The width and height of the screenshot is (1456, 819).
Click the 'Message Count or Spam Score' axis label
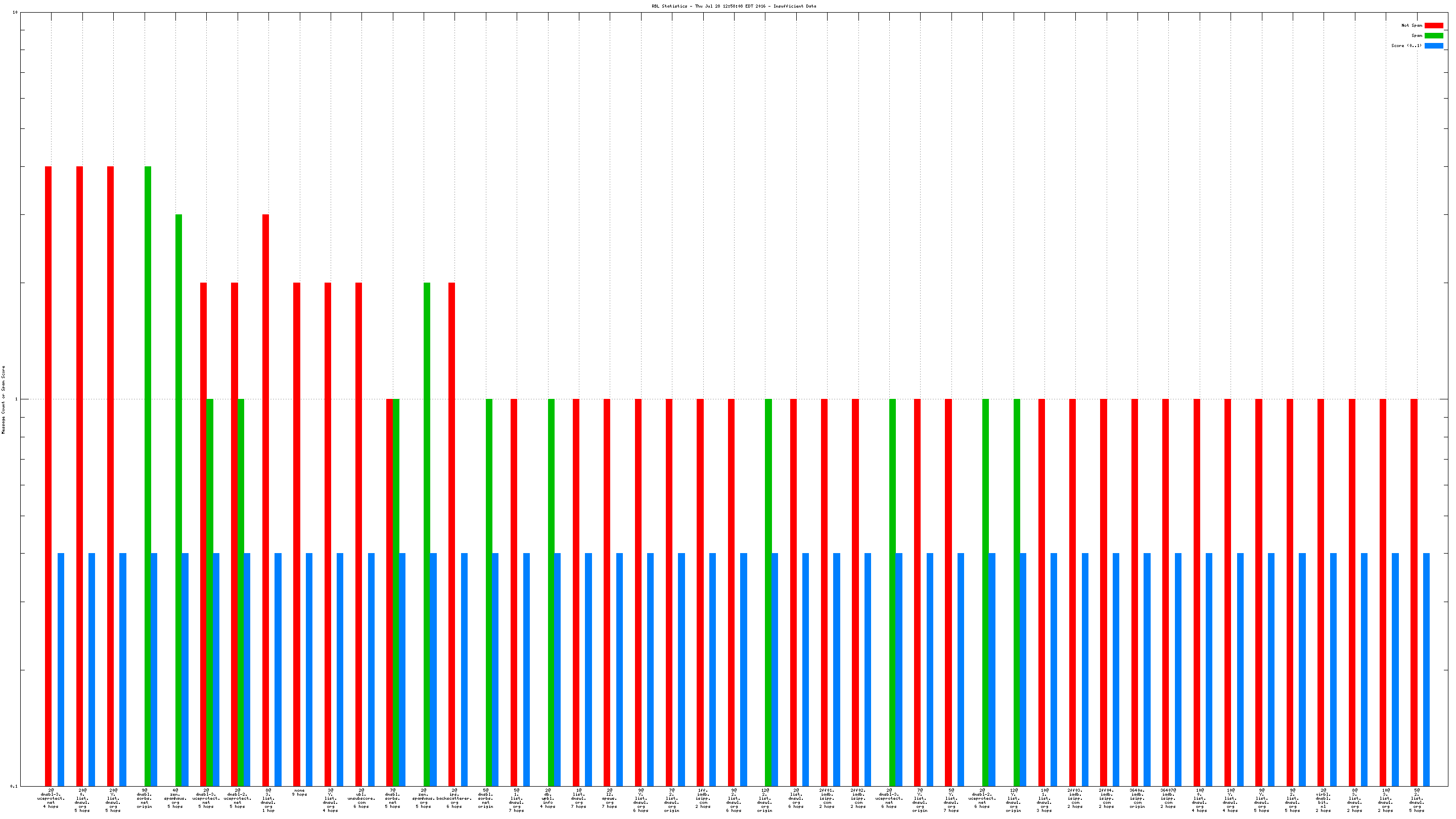tap(4, 399)
